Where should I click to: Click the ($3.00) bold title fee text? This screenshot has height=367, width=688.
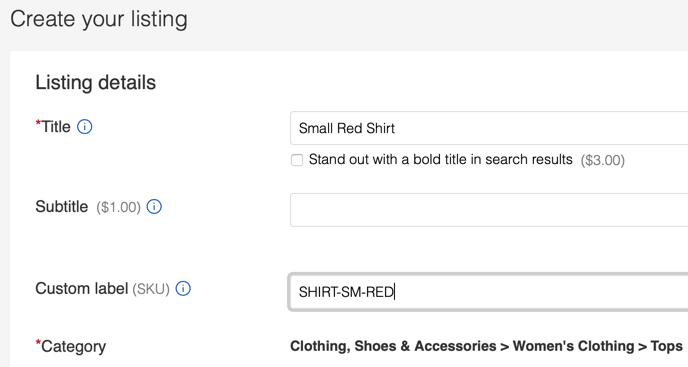click(x=602, y=160)
